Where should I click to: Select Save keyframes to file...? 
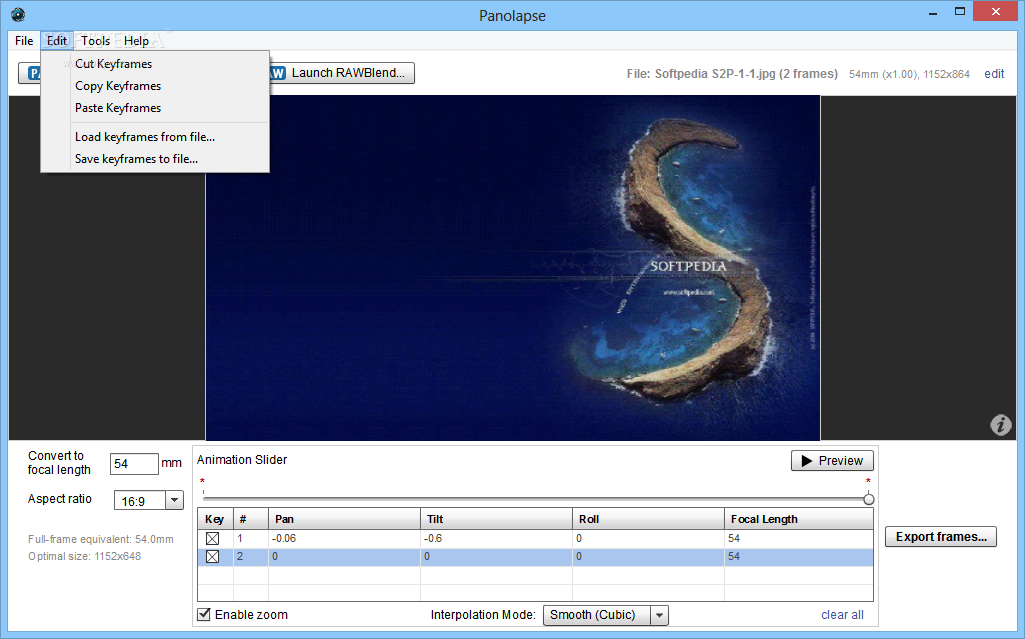coord(156,159)
